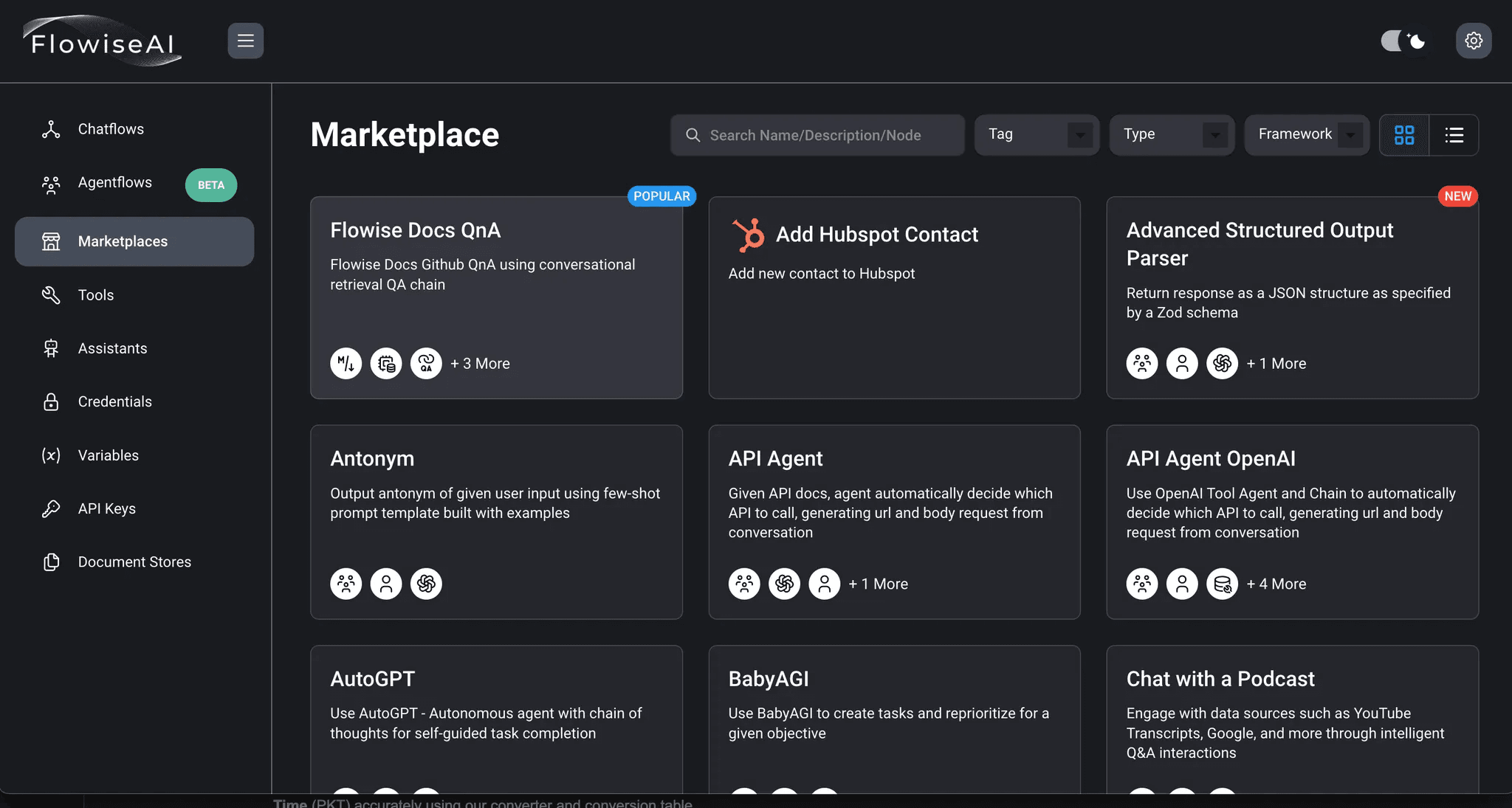1512x808 pixels.
Task: Open settings via the gear icon
Action: click(1473, 41)
